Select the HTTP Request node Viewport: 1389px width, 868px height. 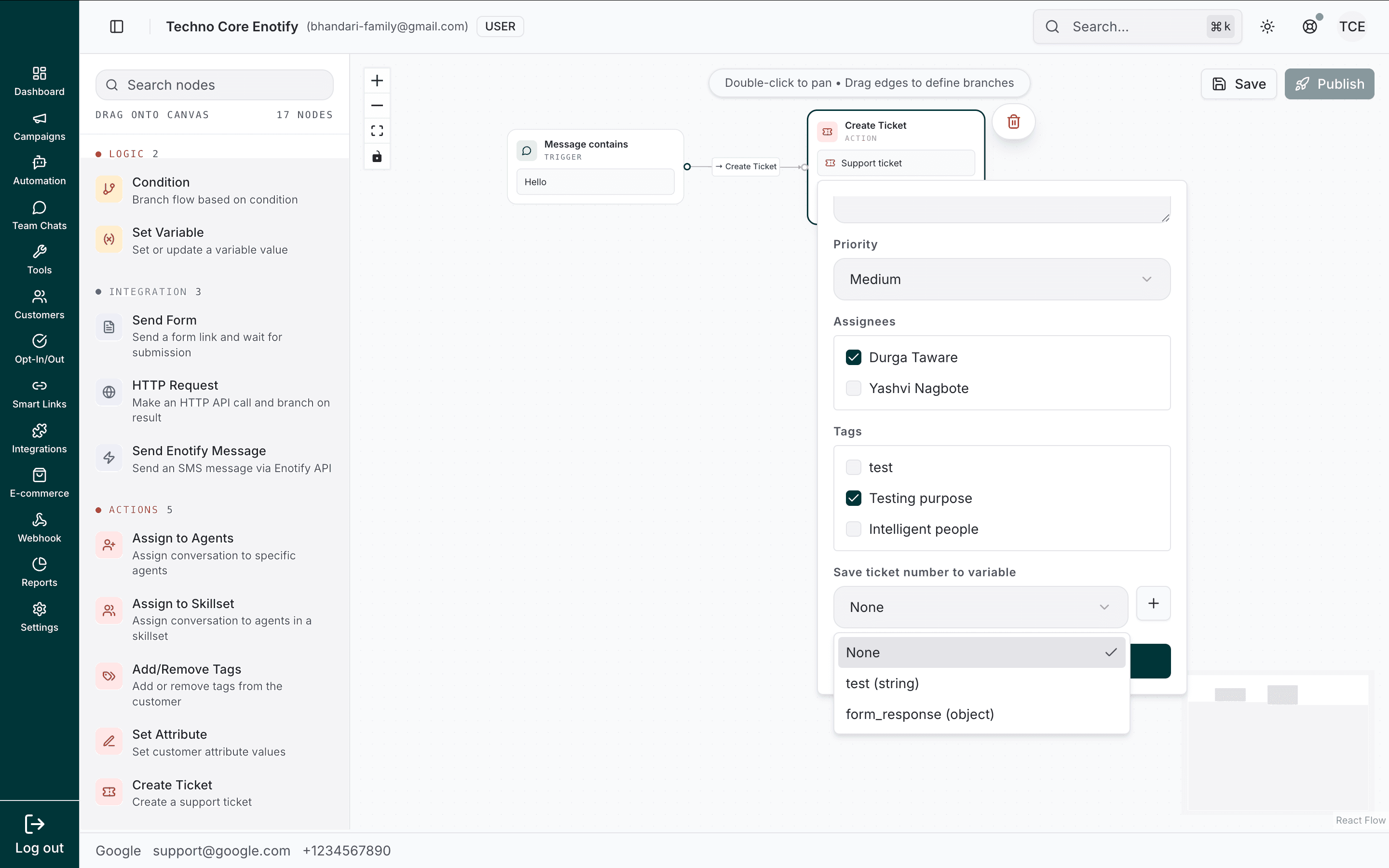215,401
